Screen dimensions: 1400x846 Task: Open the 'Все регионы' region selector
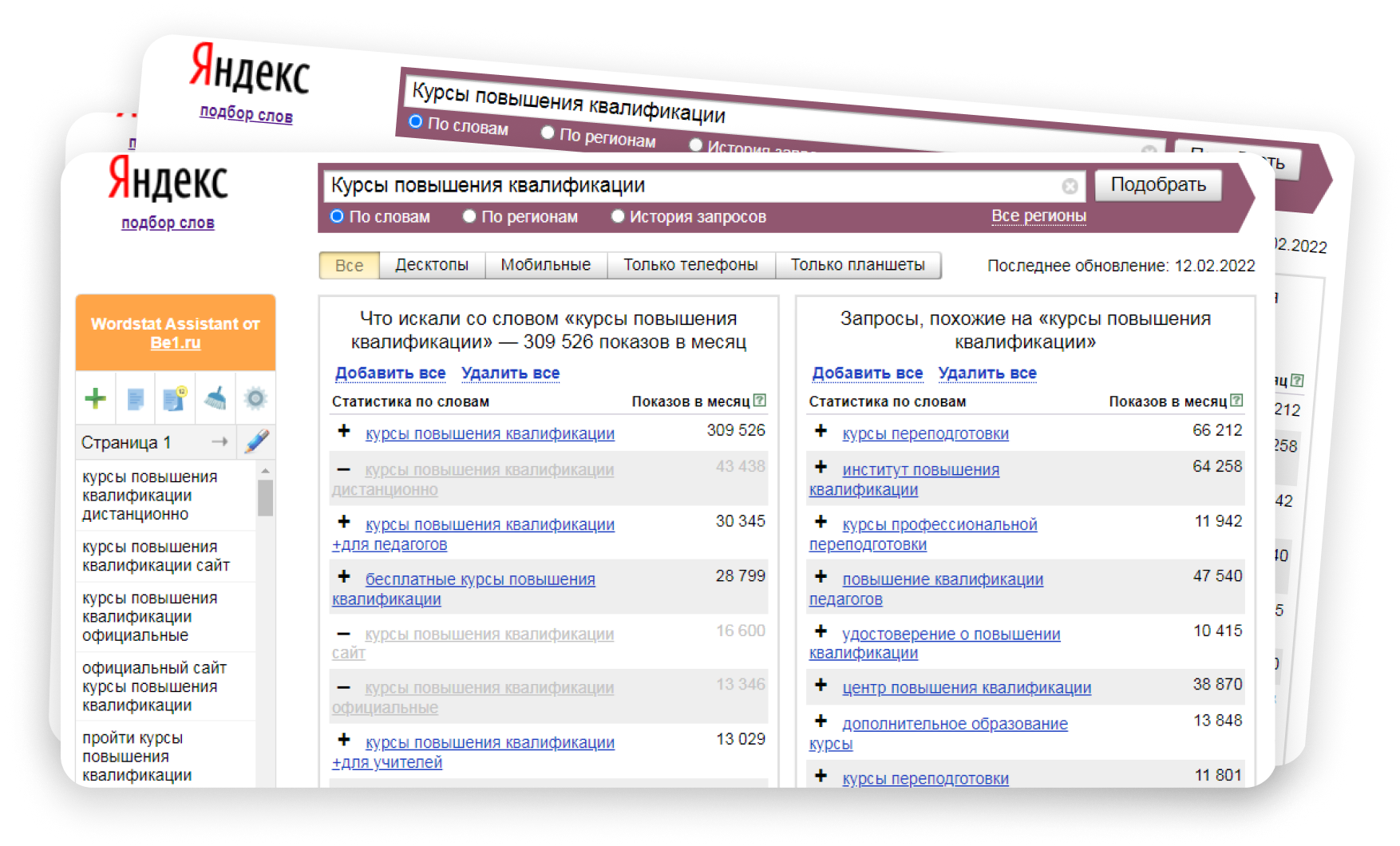point(1038,216)
